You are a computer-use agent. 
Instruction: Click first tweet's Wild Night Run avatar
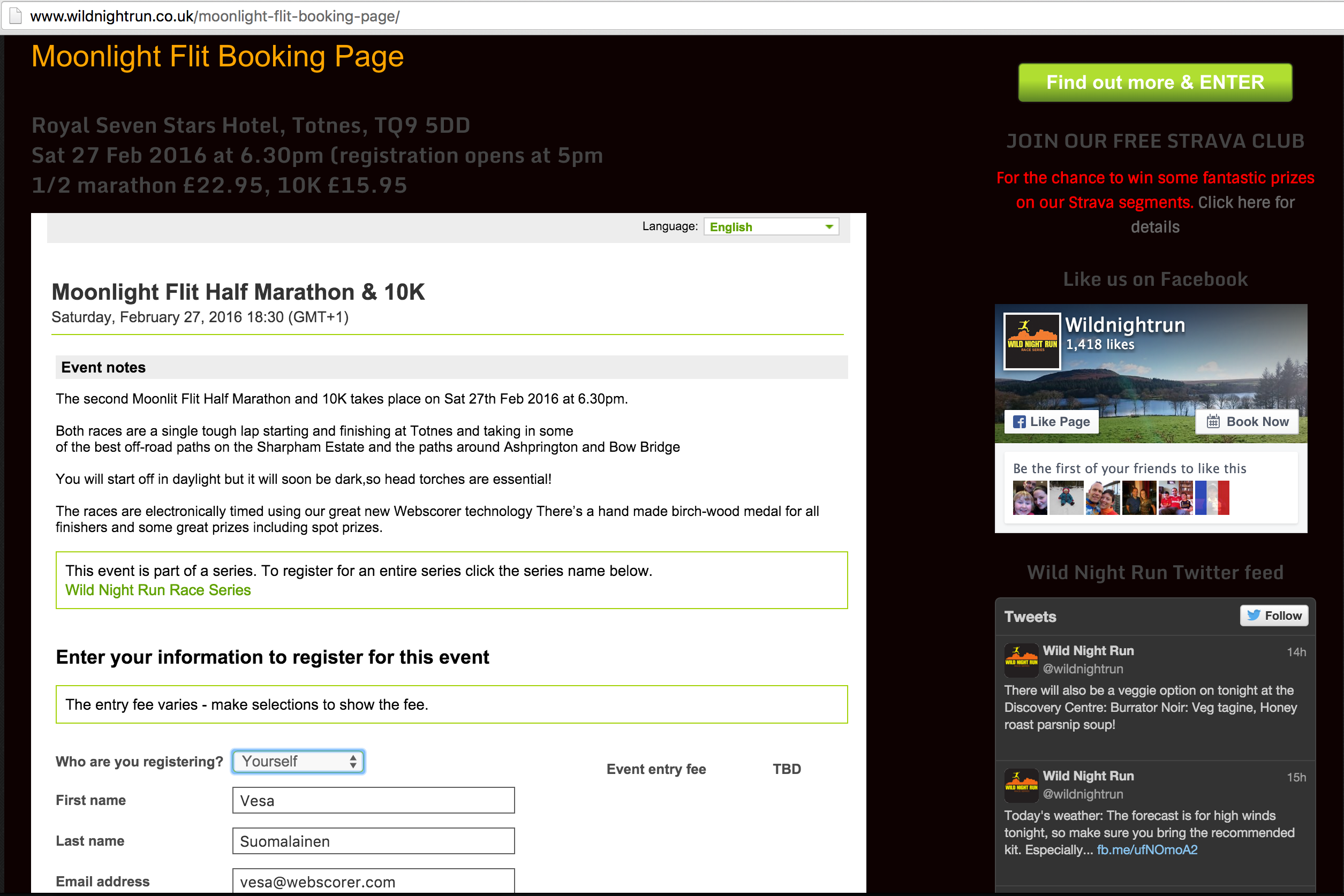1021,660
